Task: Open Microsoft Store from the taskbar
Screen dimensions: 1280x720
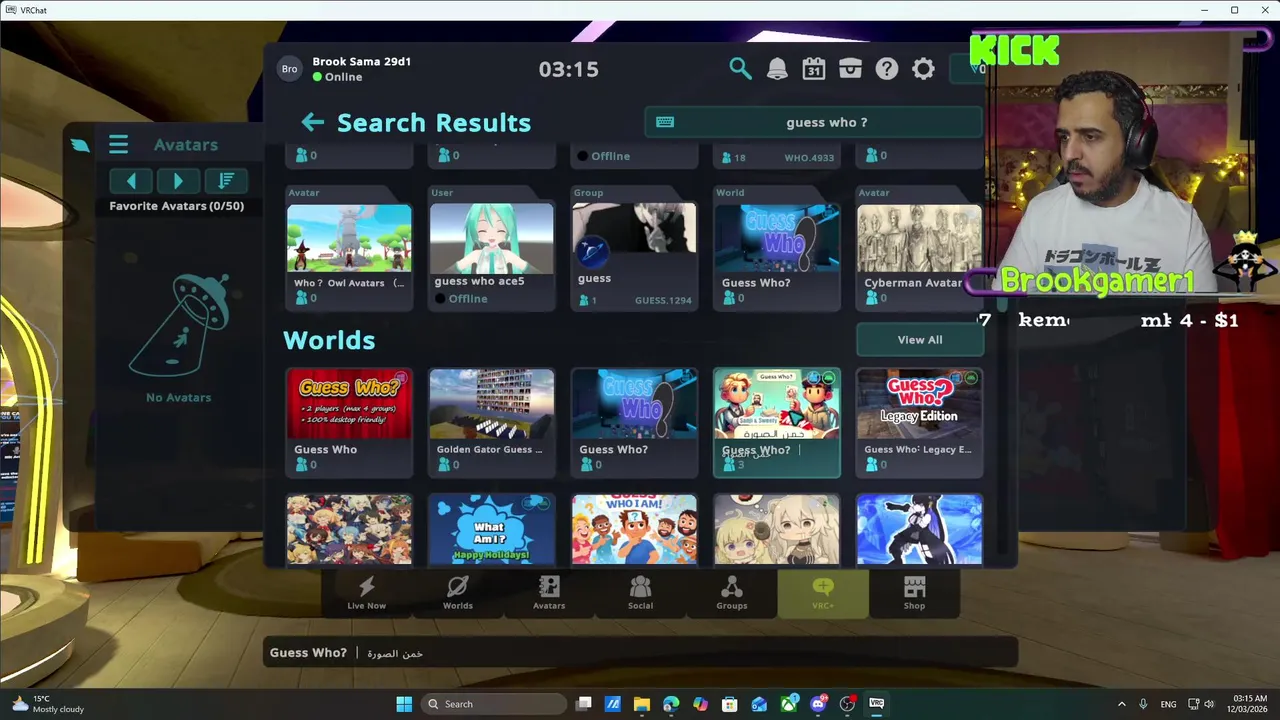Action: click(x=730, y=704)
